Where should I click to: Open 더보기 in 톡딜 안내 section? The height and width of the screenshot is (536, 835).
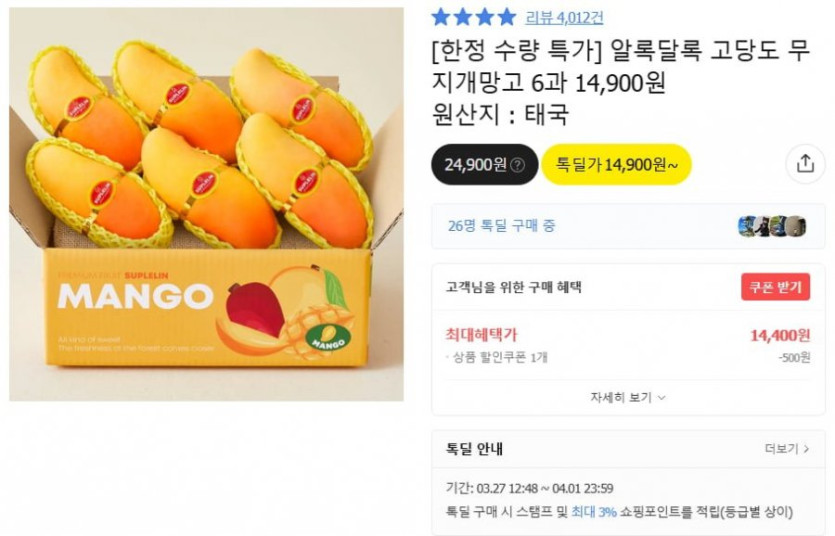coord(787,449)
